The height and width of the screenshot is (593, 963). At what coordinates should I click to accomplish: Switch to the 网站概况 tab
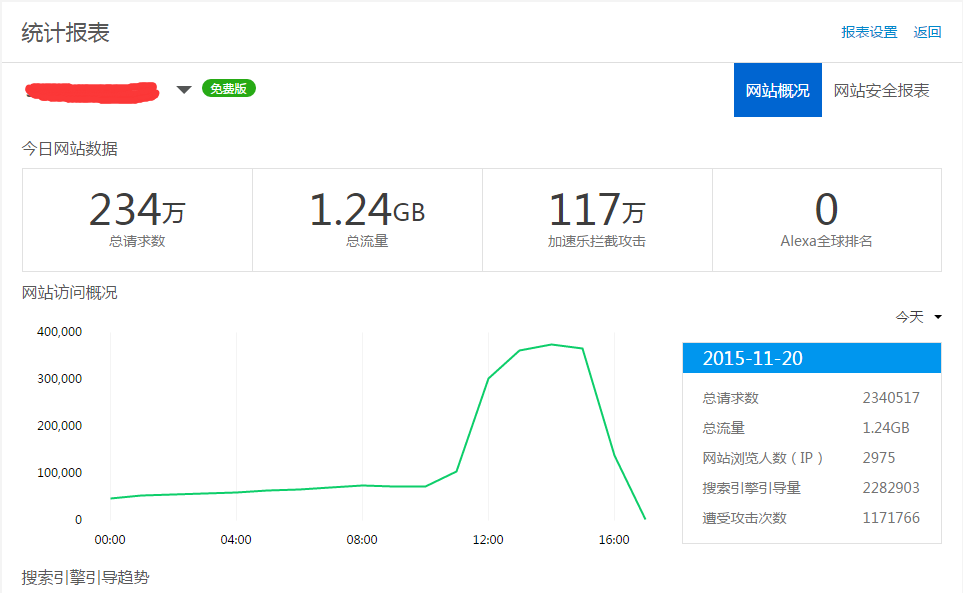tap(777, 90)
